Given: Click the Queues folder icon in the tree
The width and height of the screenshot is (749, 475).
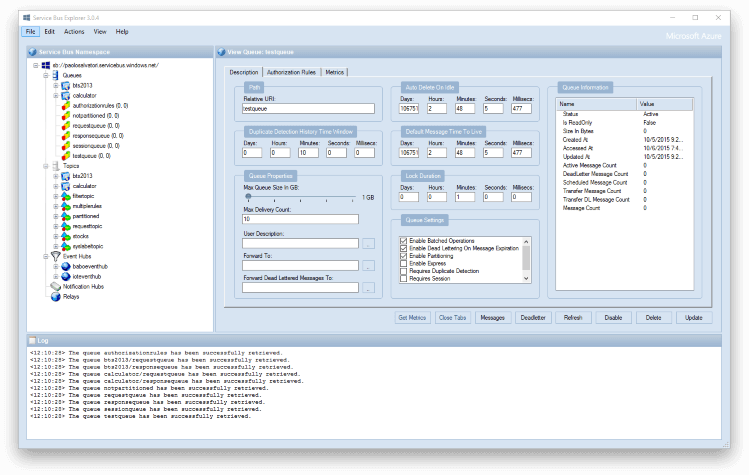Looking at the screenshot, I should (x=56, y=76).
